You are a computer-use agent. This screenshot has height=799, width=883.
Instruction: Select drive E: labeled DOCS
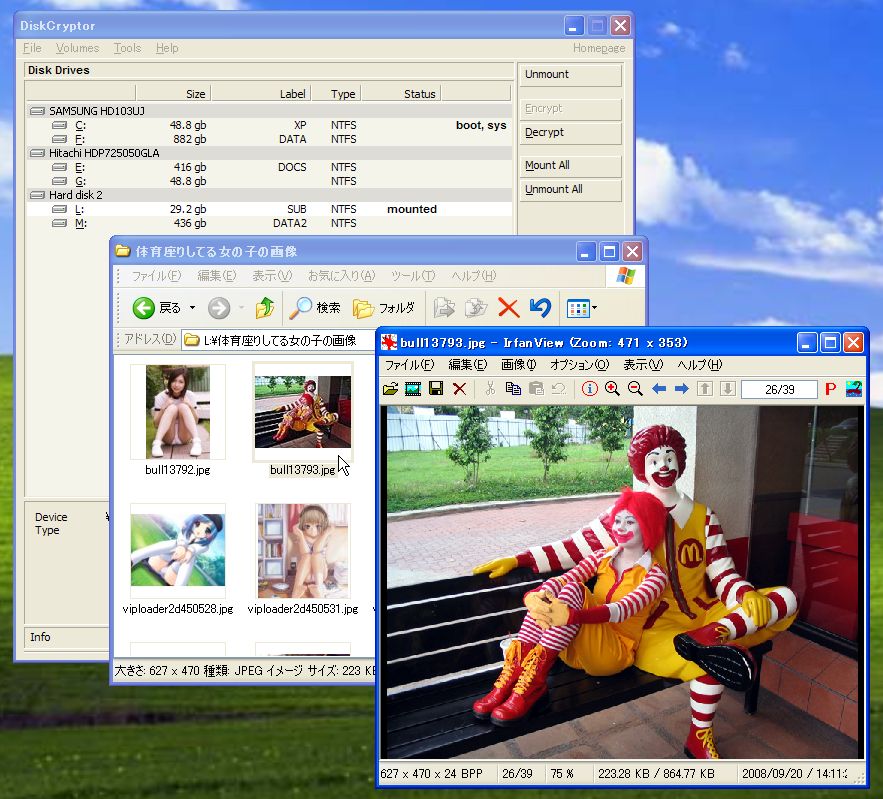[269, 167]
